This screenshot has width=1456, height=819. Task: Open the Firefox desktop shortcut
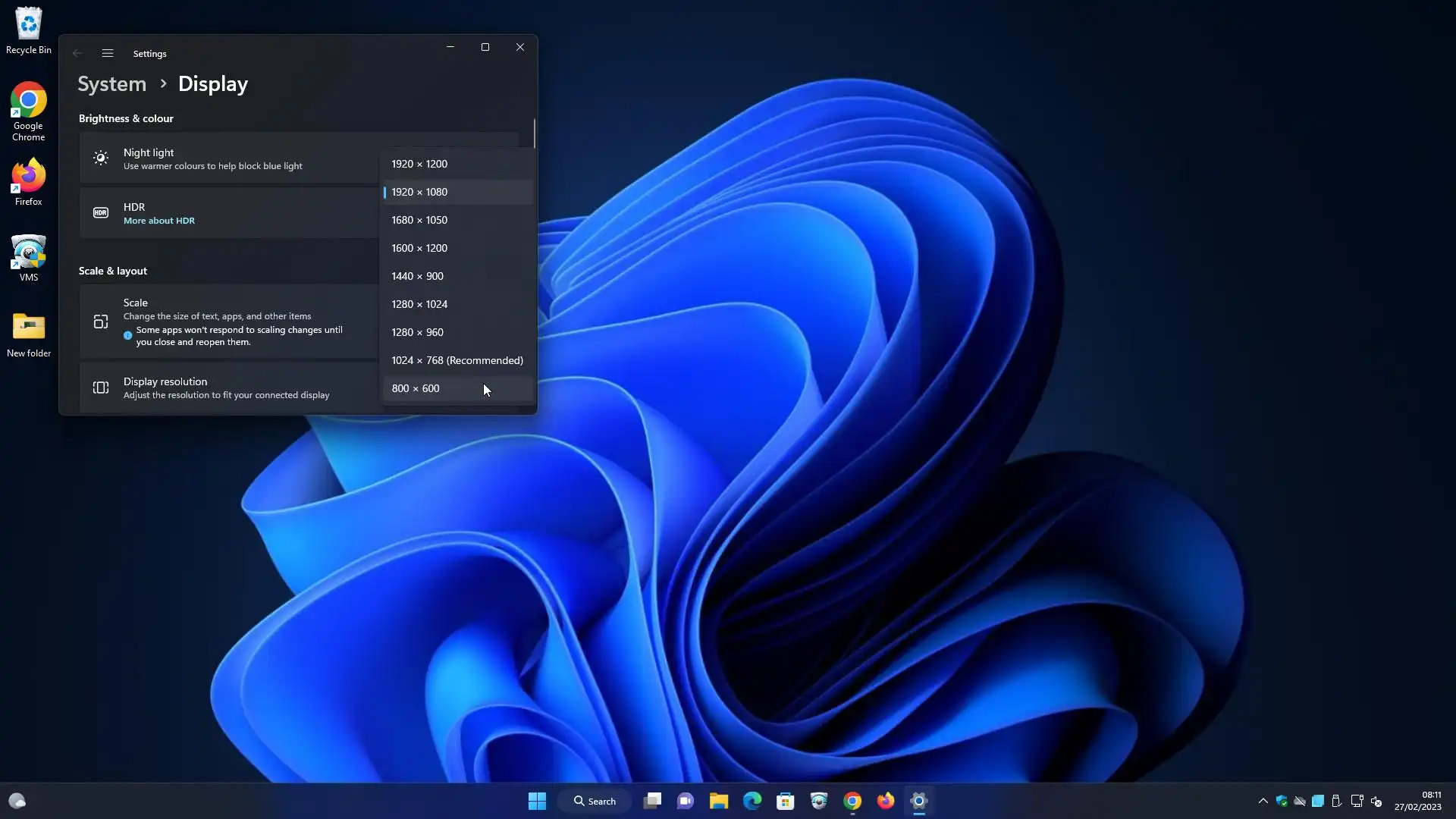click(28, 182)
